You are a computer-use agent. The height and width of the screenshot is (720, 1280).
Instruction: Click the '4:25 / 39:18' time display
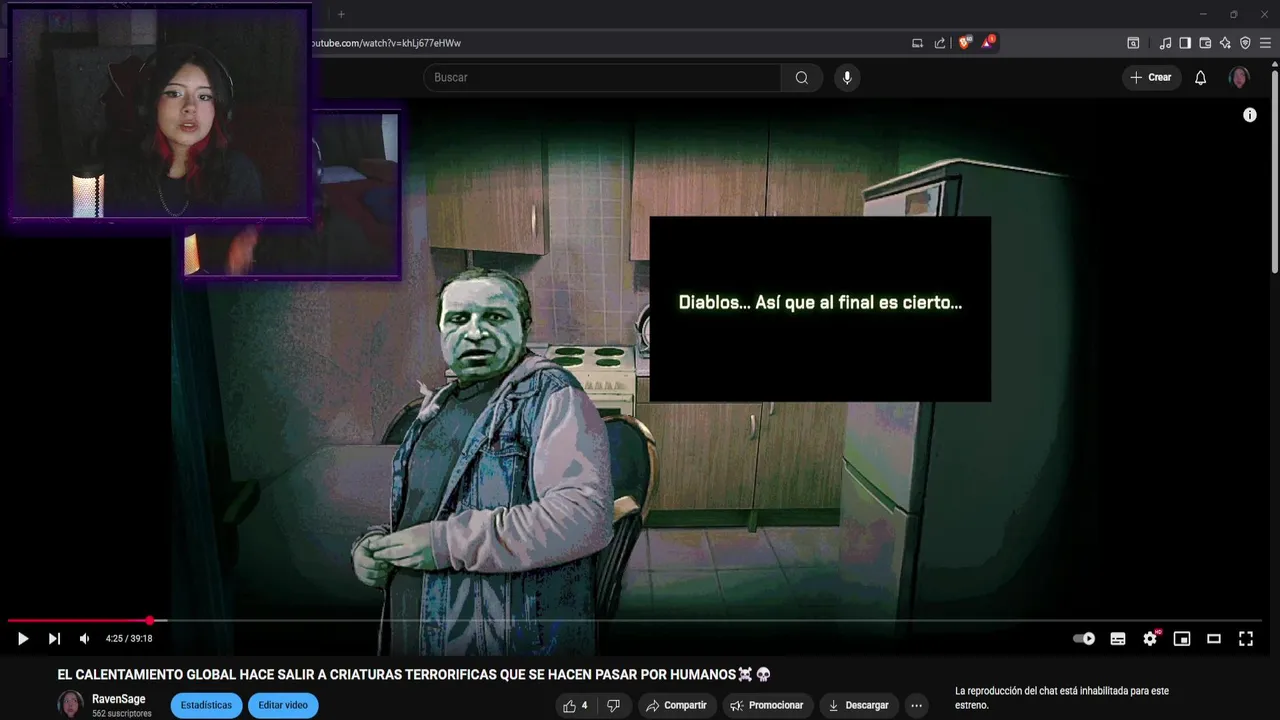pyautogui.click(x=129, y=639)
